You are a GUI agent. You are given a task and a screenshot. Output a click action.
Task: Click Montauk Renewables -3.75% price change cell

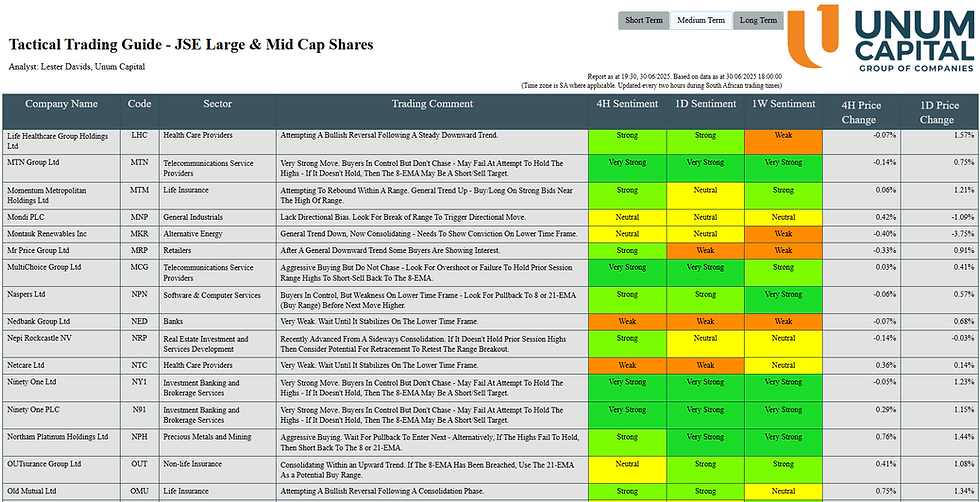coord(939,234)
